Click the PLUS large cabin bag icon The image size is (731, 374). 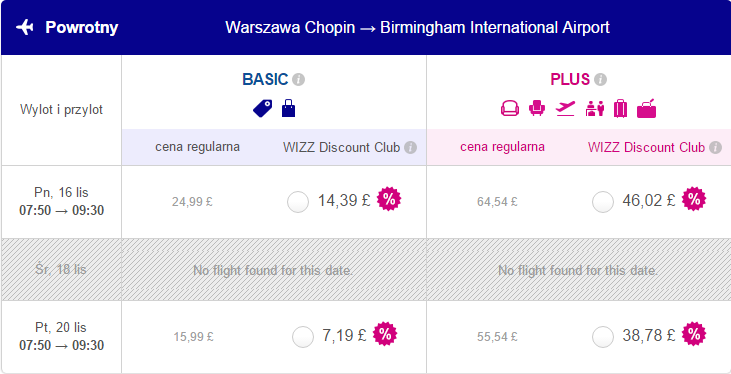646,109
